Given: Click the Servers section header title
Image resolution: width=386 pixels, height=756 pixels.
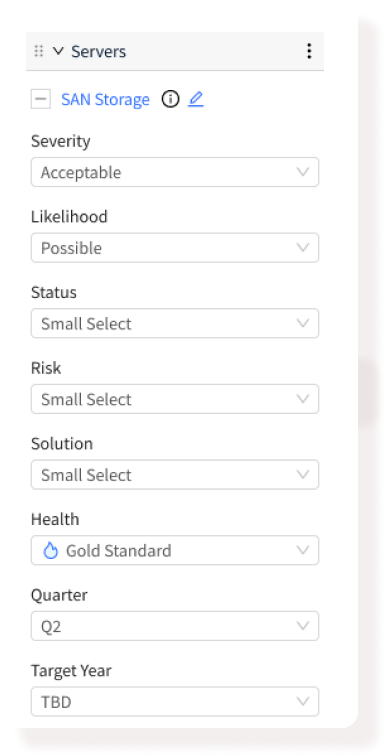Looking at the screenshot, I should pos(99,51).
